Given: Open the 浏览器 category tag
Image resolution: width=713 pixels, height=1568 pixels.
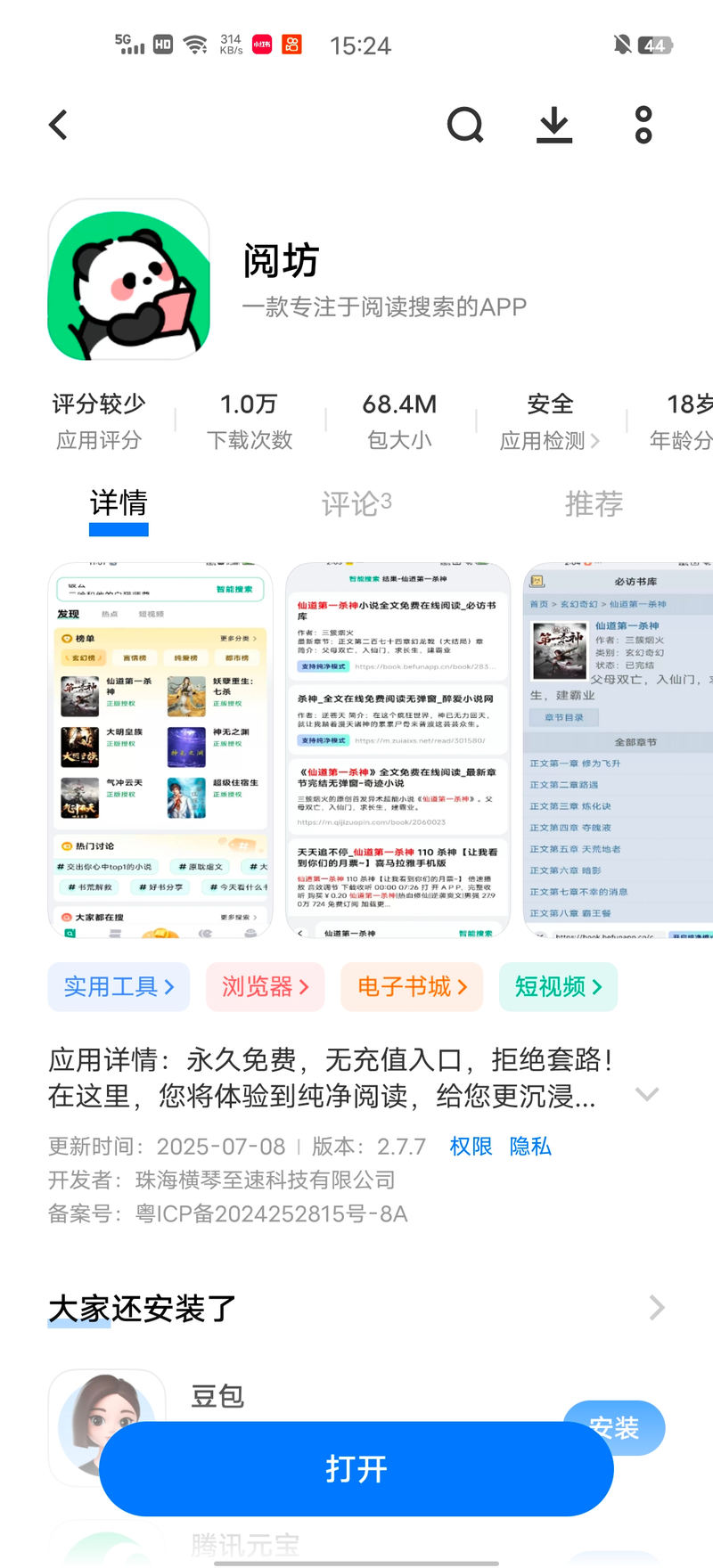Looking at the screenshot, I should (x=266, y=987).
